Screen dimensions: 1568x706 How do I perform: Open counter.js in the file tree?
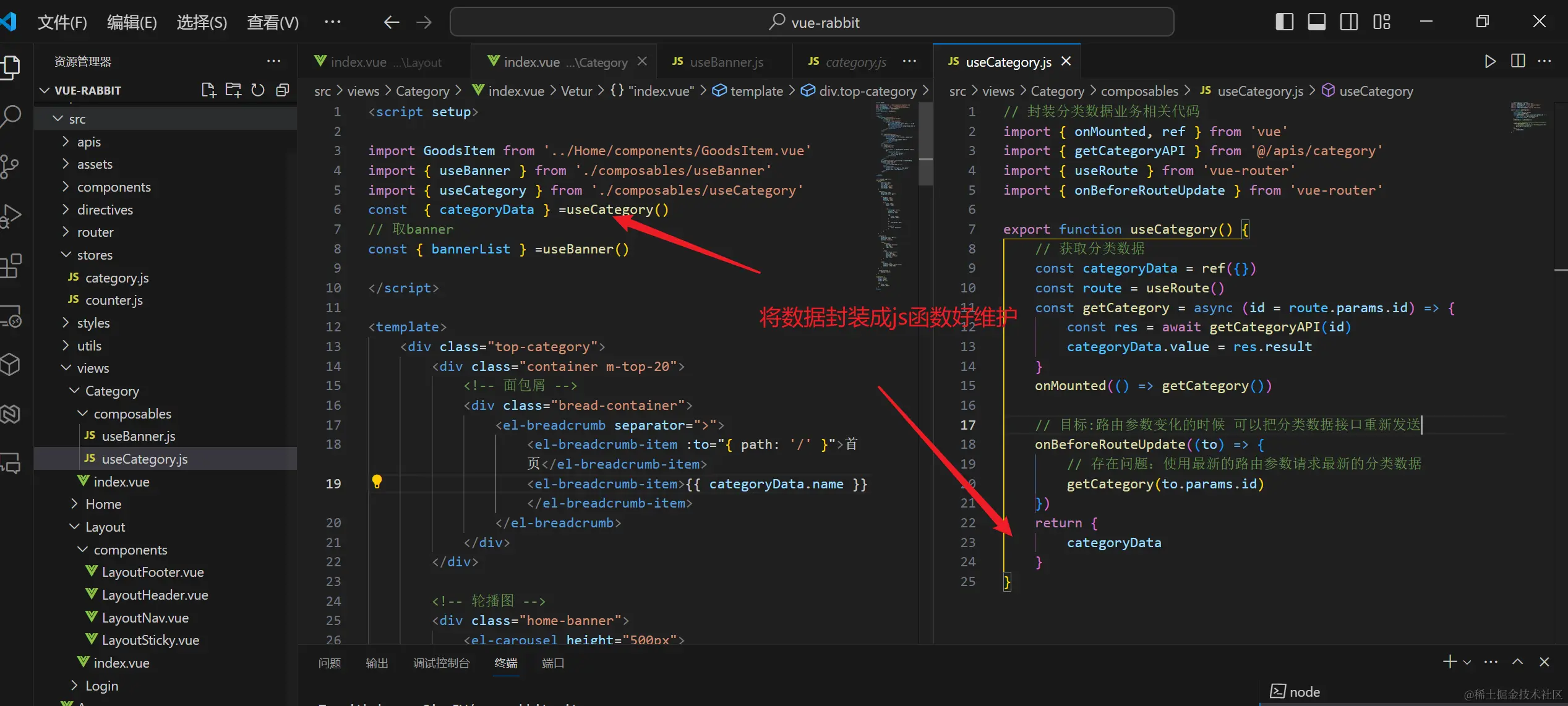click(114, 300)
